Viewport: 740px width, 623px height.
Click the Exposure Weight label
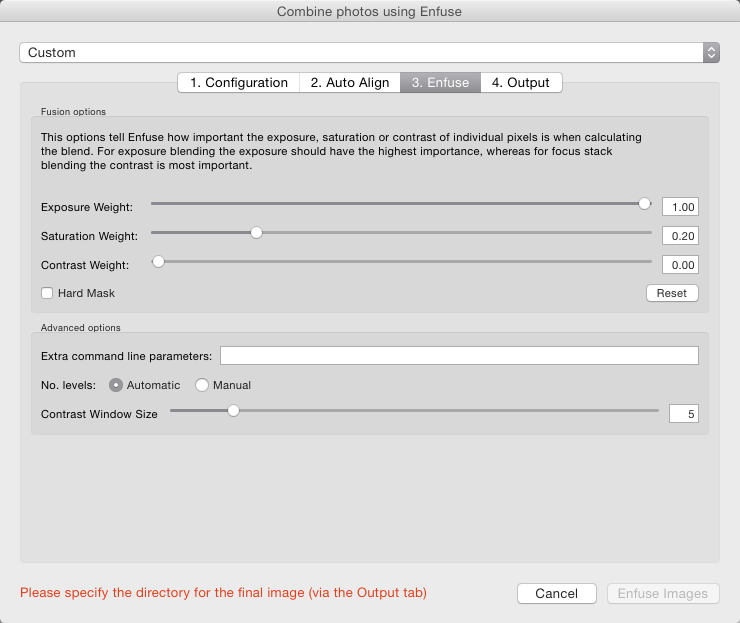pos(87,207)
